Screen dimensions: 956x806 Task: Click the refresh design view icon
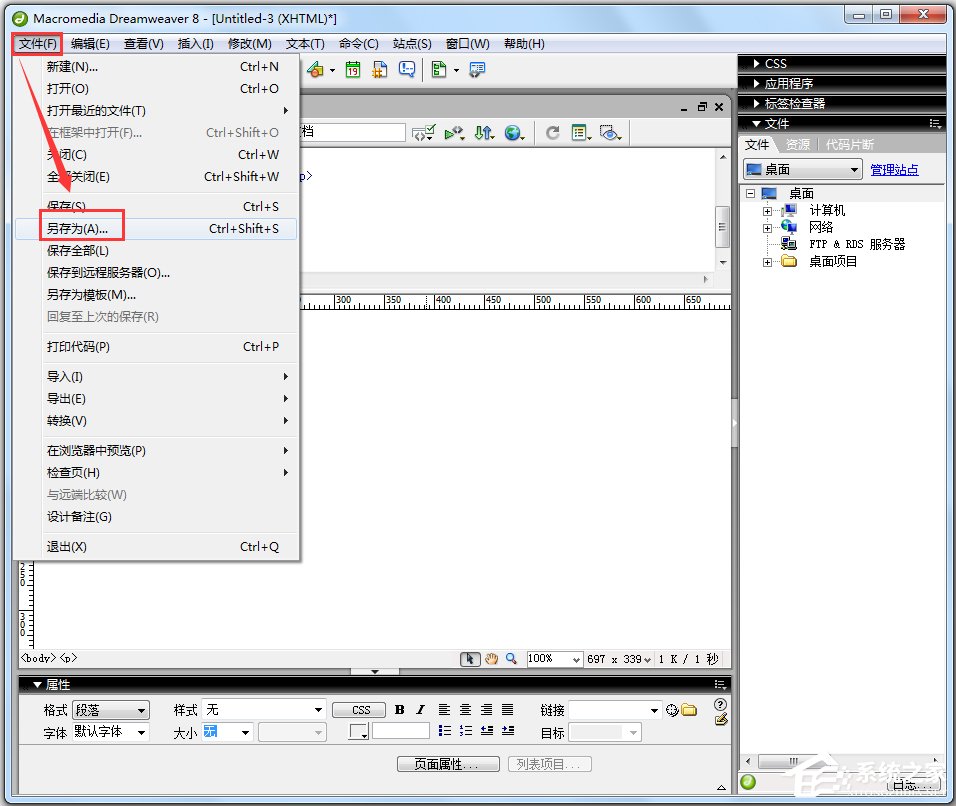tap(552, 131)
